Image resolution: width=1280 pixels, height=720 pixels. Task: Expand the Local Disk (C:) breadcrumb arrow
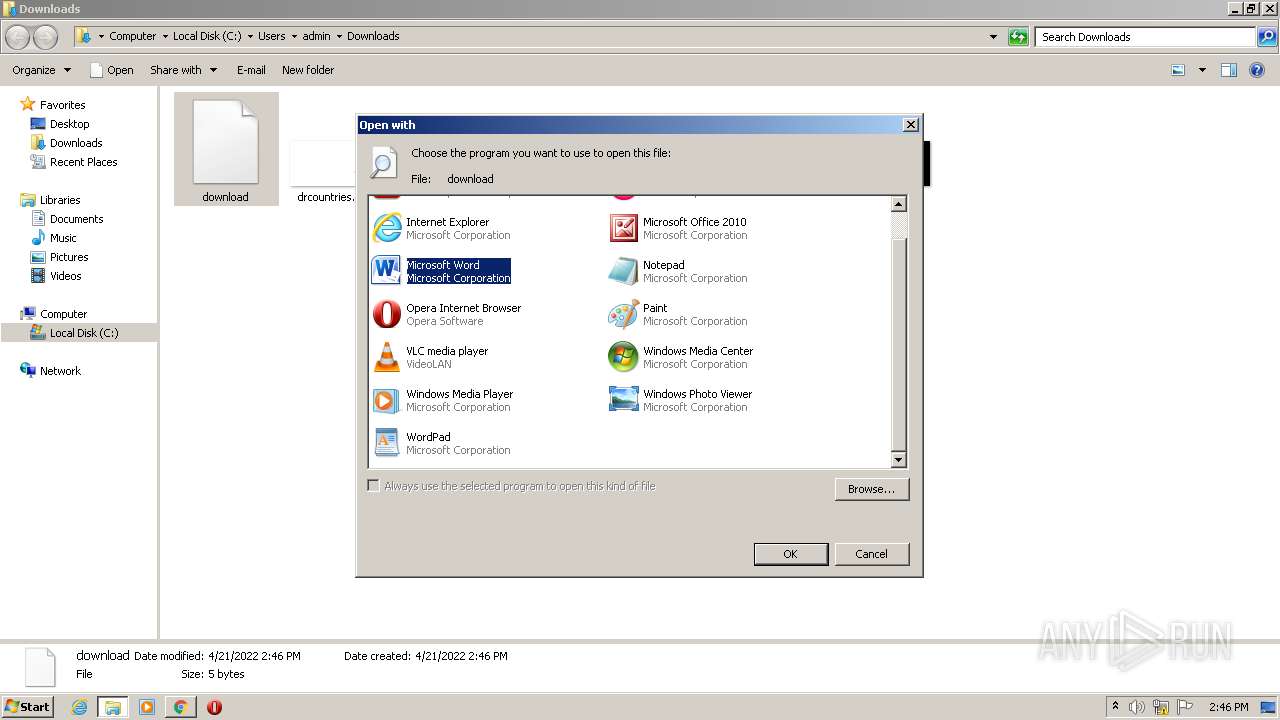[x=250, y=36]
